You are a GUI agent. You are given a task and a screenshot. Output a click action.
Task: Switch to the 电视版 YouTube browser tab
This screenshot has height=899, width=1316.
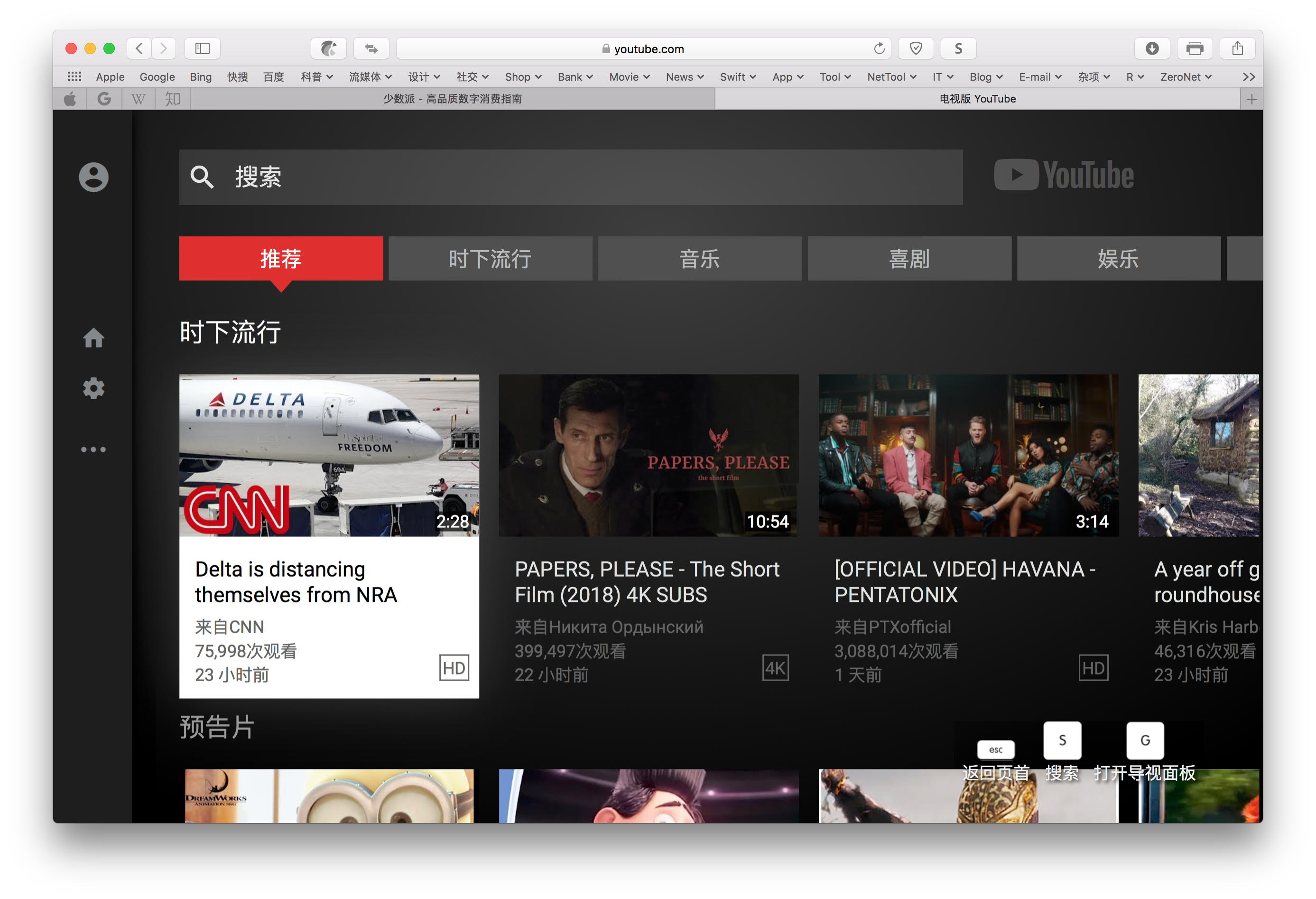[x=977, y=99]
